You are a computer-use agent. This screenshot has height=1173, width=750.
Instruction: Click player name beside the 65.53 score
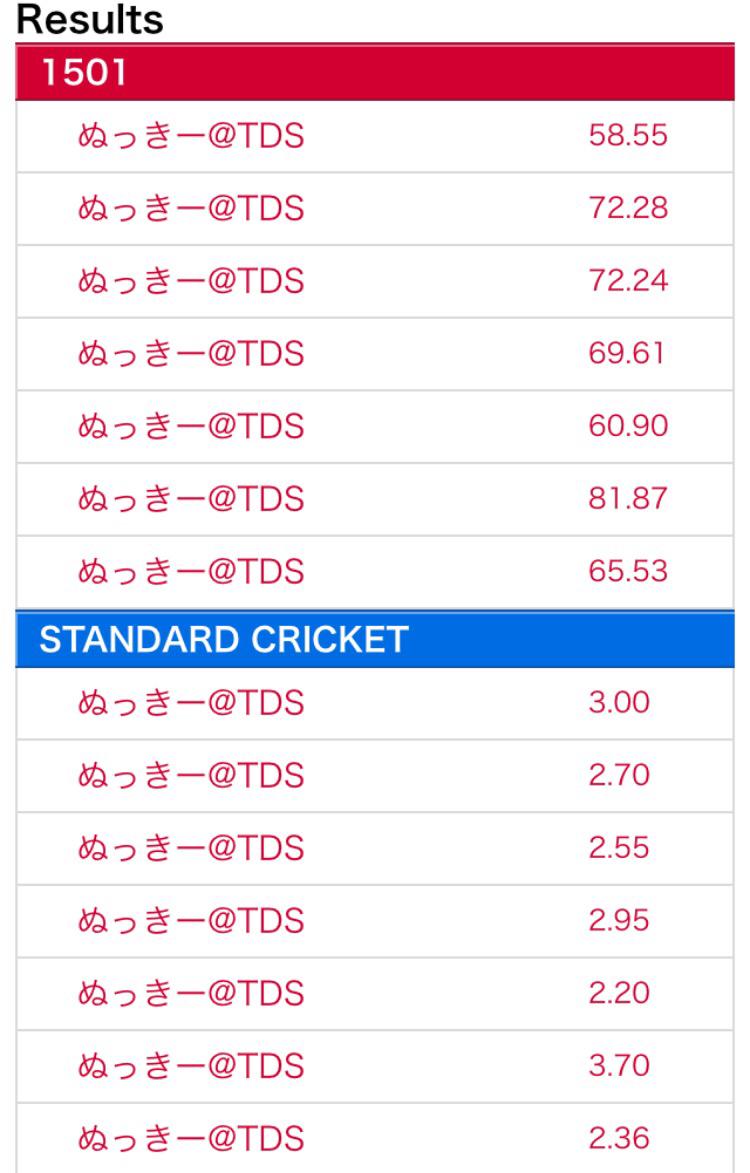[x=190, y=572]
